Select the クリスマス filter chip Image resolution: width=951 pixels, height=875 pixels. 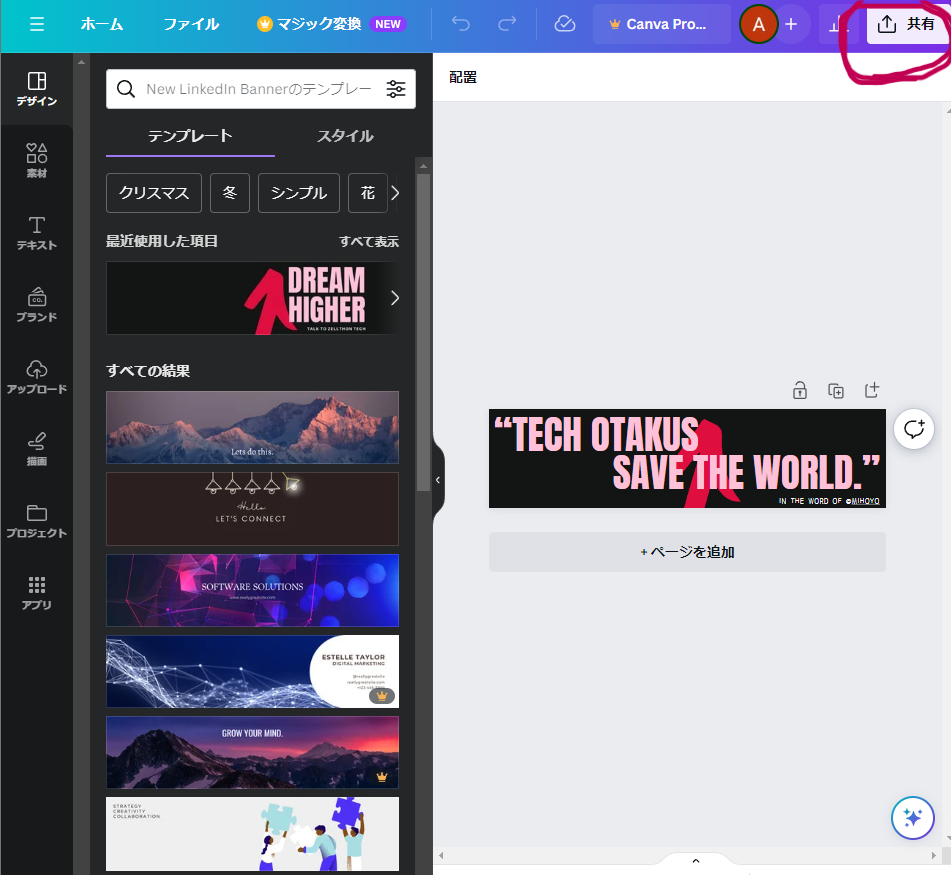click(x=154, y=193)
